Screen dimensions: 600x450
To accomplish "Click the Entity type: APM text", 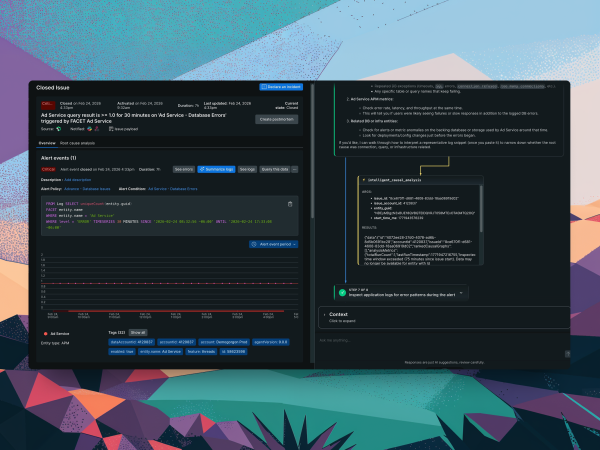I will click(x=55, y=343).
